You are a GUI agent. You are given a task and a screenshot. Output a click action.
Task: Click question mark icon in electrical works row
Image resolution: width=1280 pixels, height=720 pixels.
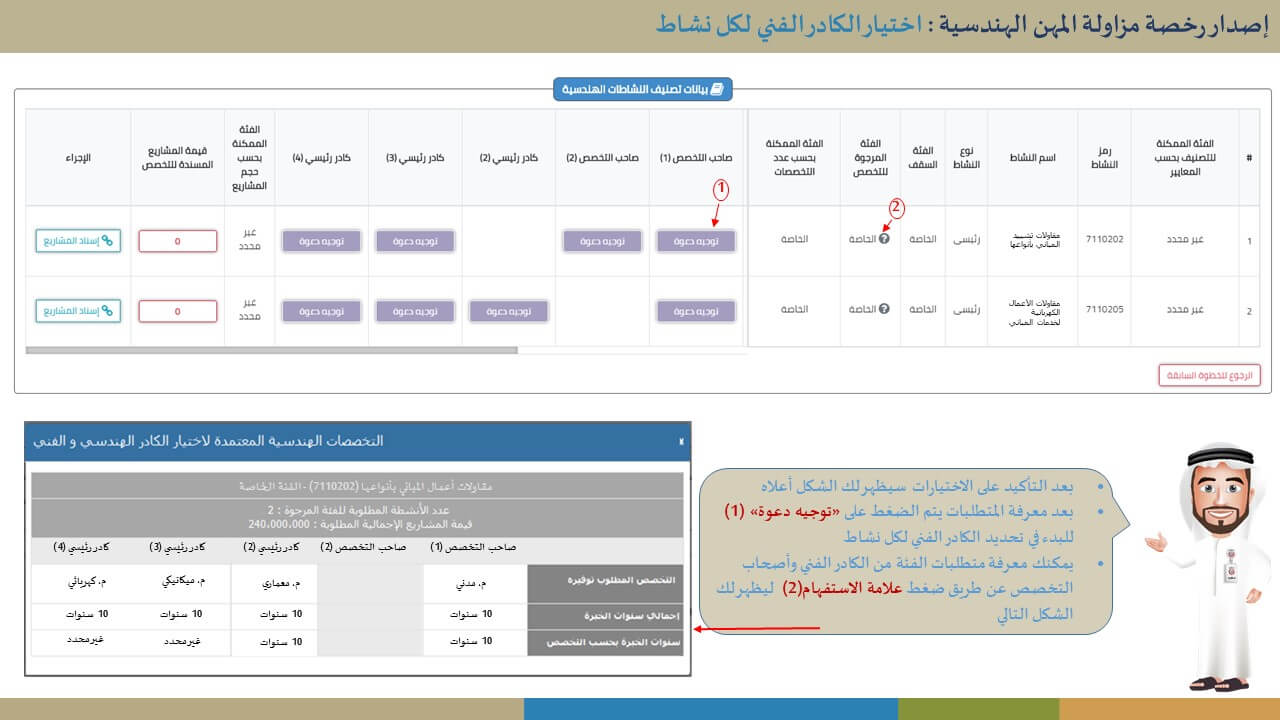tap(884, 310)
